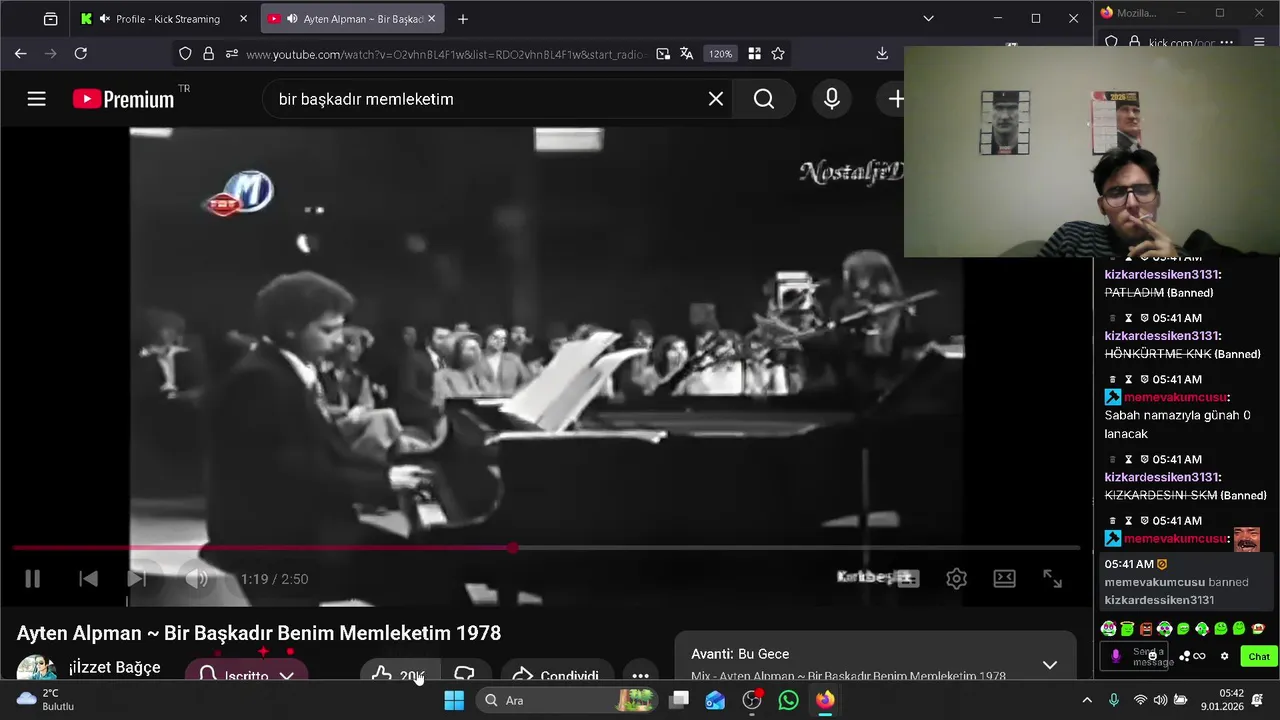The width and height of the screenshot is (1280, 720).
Task: Click the YouTube URL address bar
Action: (445, 54)
